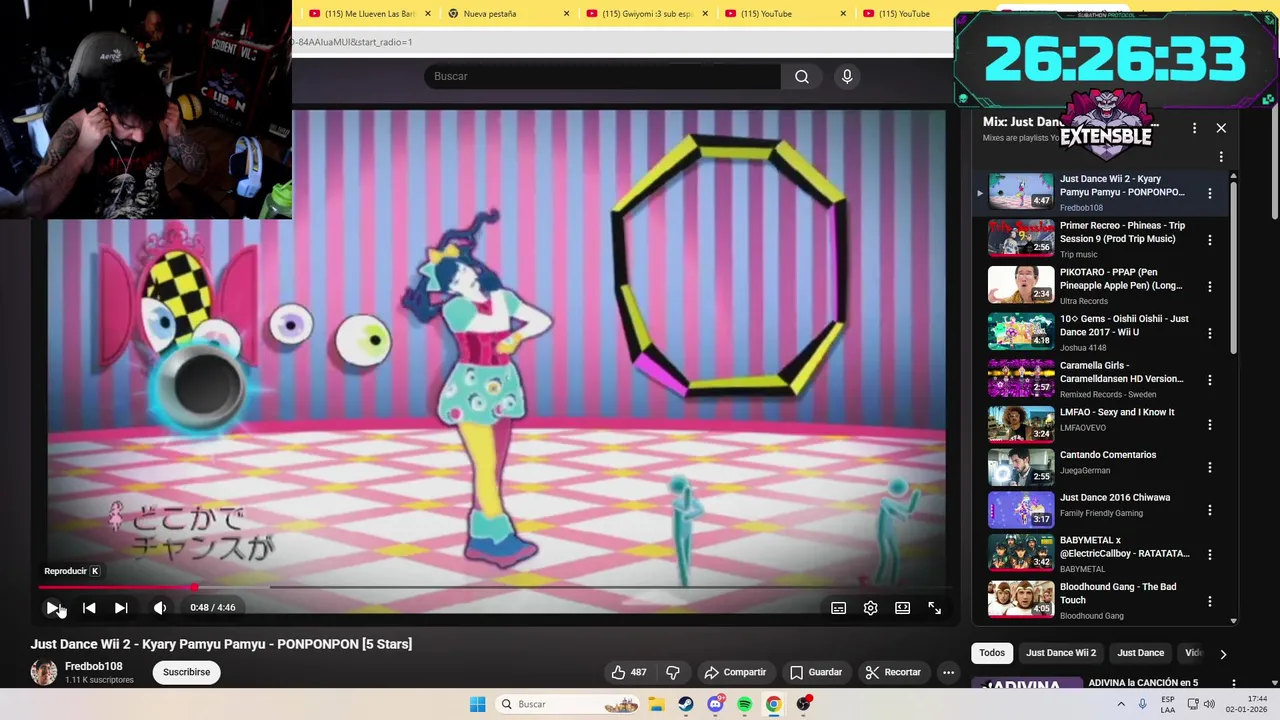Select the Just Dance Wii 2 filter chip
The height and width of the screenshot is (720, 1280).
pyautogui.click(x=1061, y=653)
